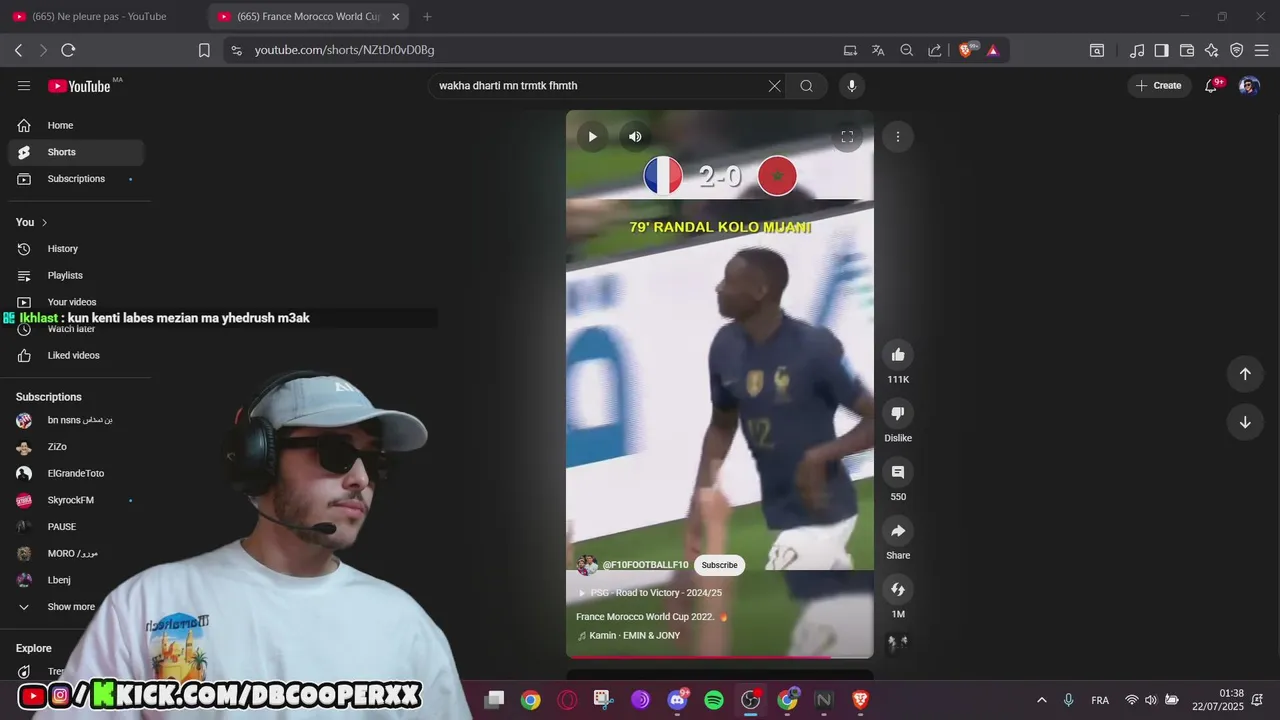Image resolution: width=1280 pixels, height=720 pixels.
Task: Click the Create button
Action: click(1158, 86)
